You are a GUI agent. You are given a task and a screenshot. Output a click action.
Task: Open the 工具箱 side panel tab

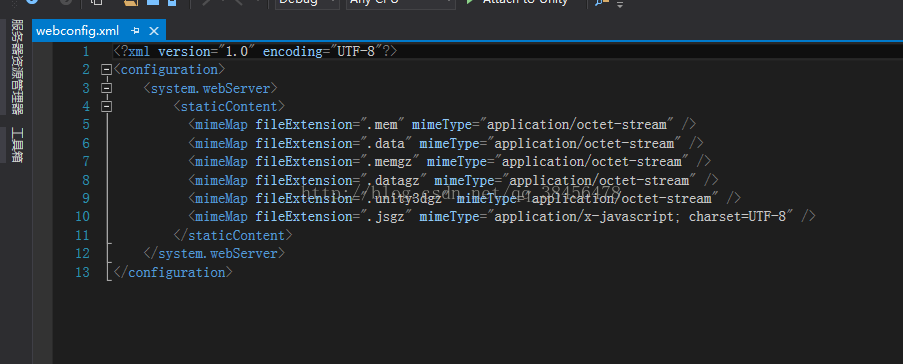pos(17,145)
